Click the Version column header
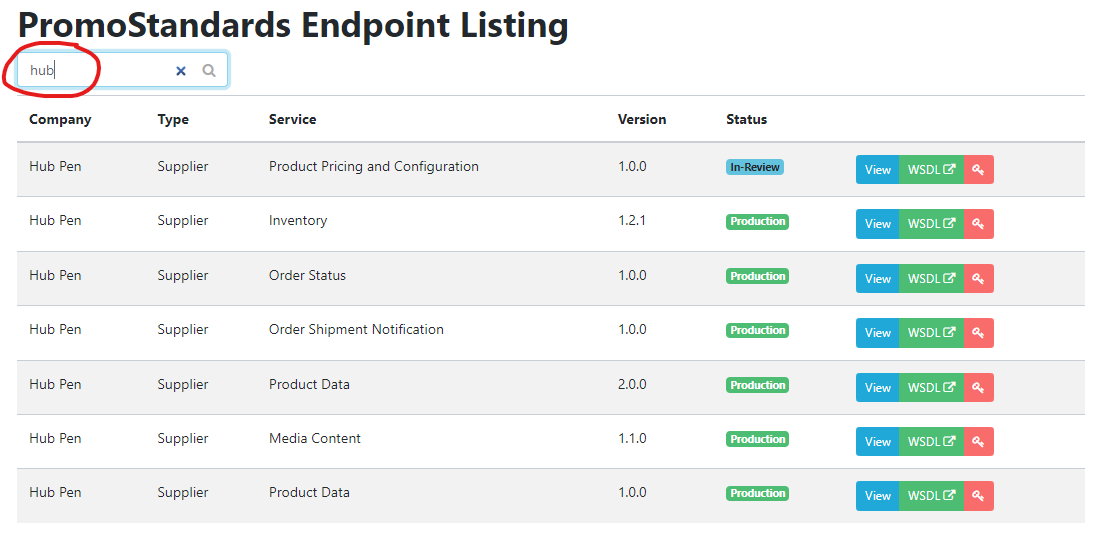The width and height of the screenshot is (1093, 541). click(642, 119)
